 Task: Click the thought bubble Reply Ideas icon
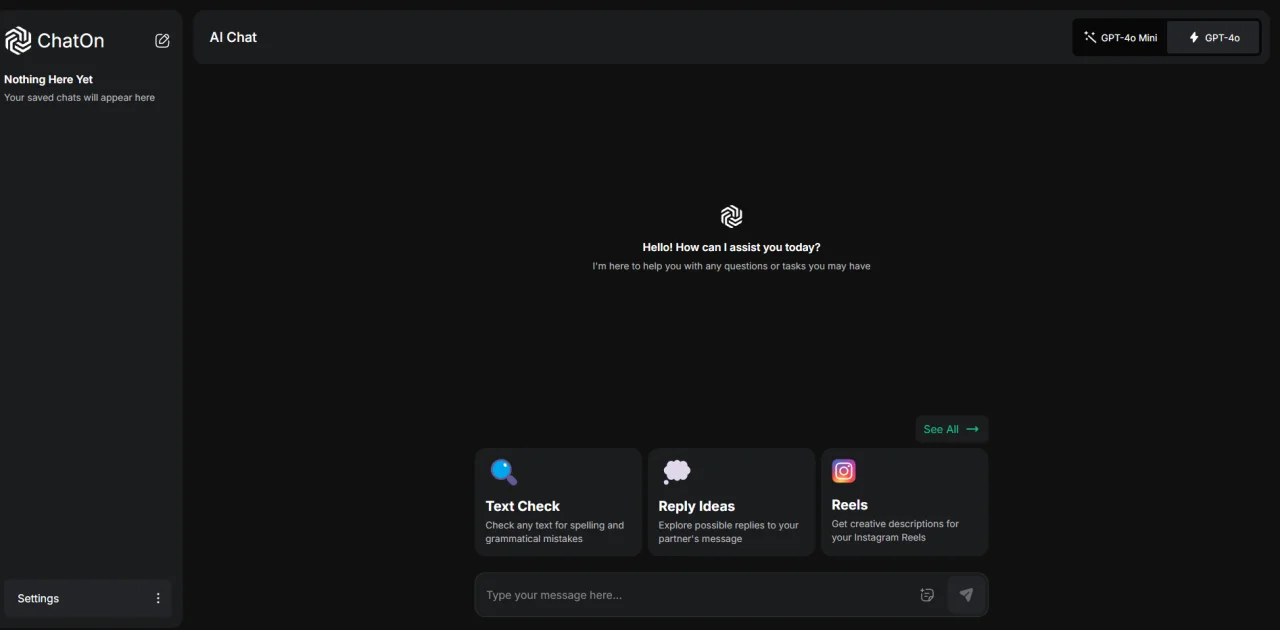point(677,472)
